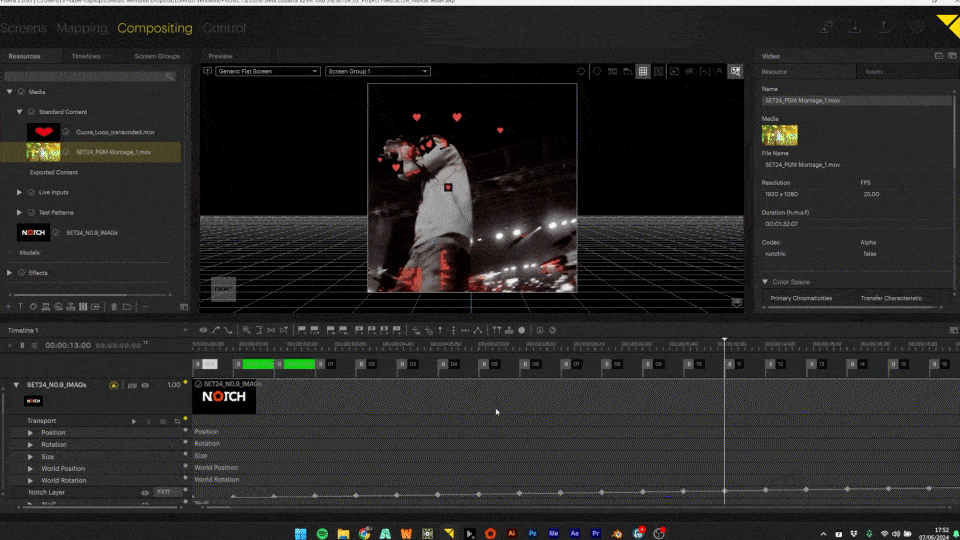Viewport: 960px width, 540px height.
Task: Toggle the highlighted preview icon at far right
Action: coord(735,72)
